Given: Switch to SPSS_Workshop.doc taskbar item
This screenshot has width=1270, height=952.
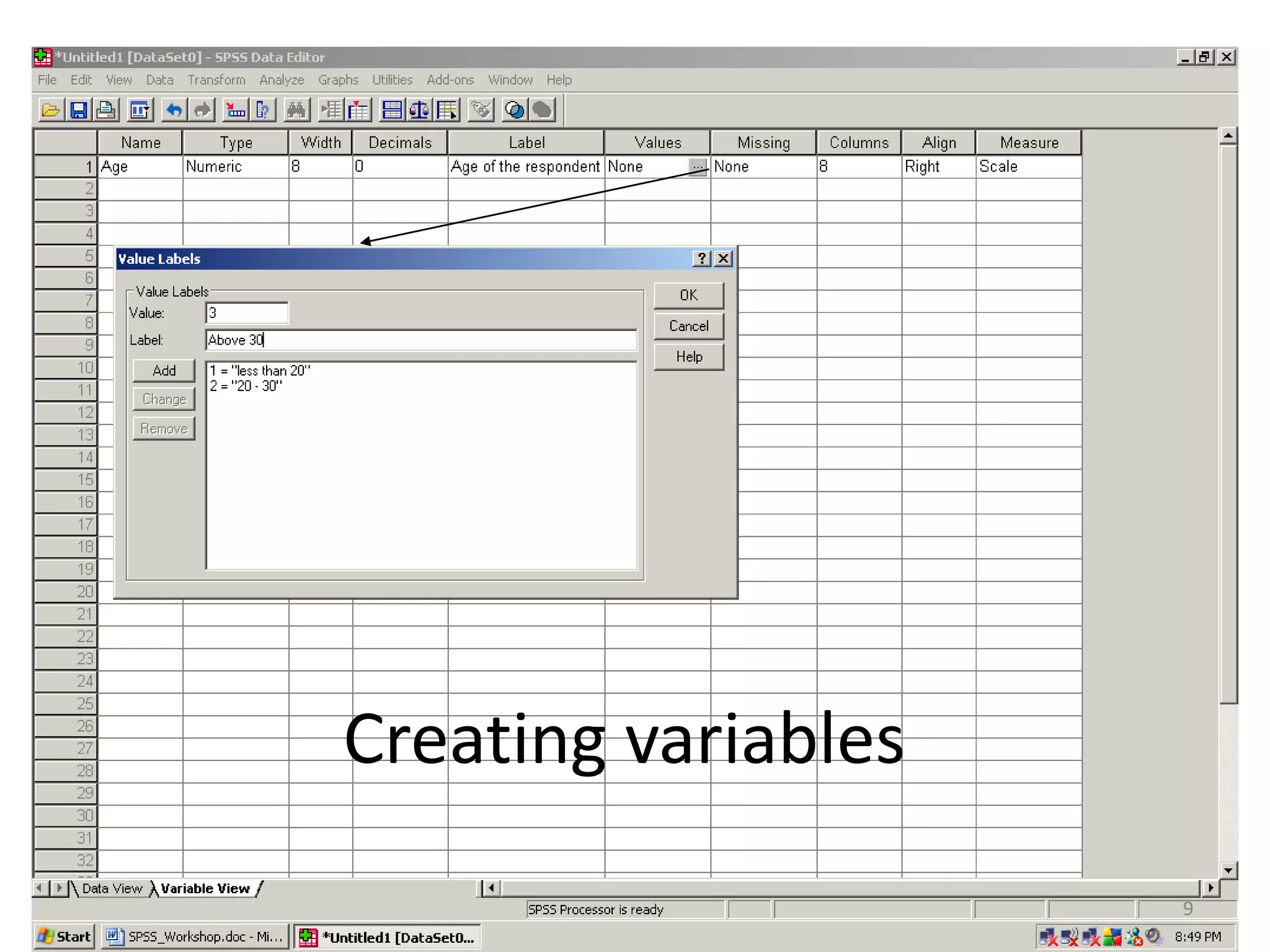Looking at the screenshot, I should 194,937.
